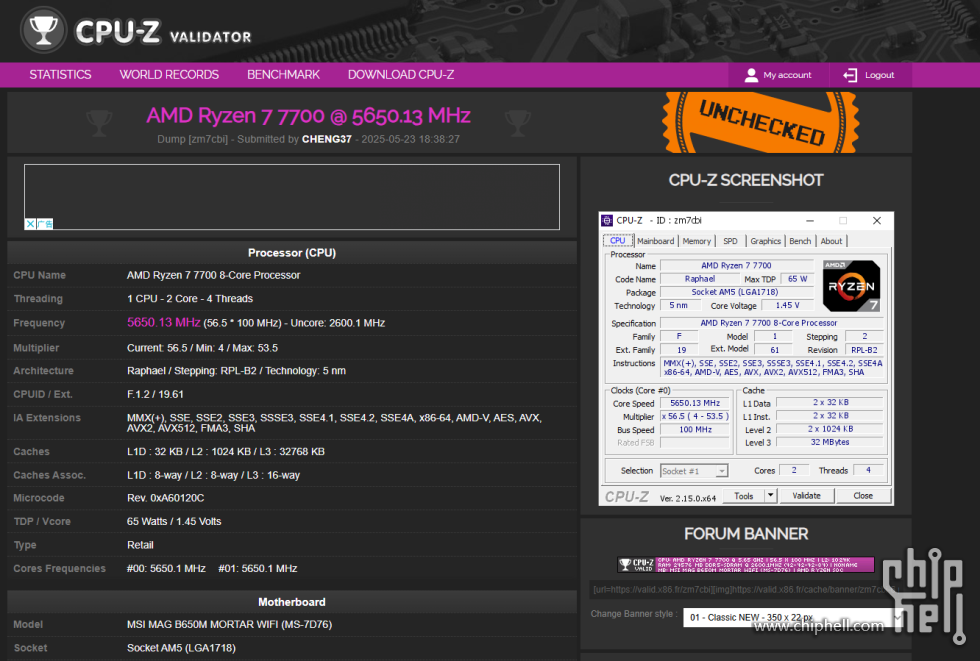
Task: Click the Level 3 cache field 32 MBytes
Action: (830, 442)
